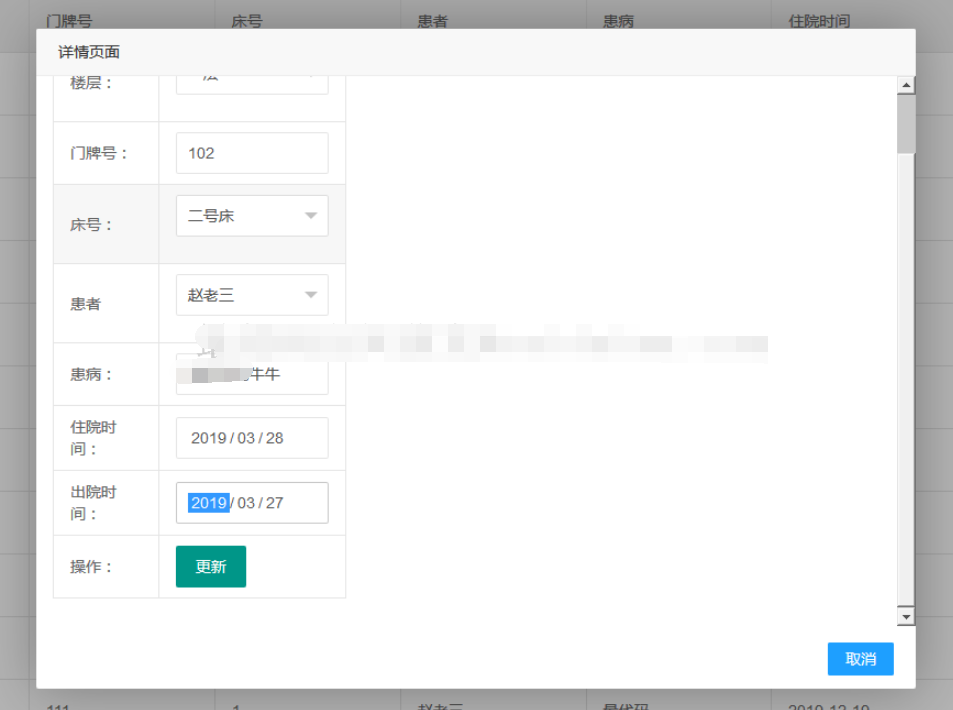Click the dialog scrollbar up arrow
The image size is (953, 710).
pyautogui.click(x=906, y=85)
